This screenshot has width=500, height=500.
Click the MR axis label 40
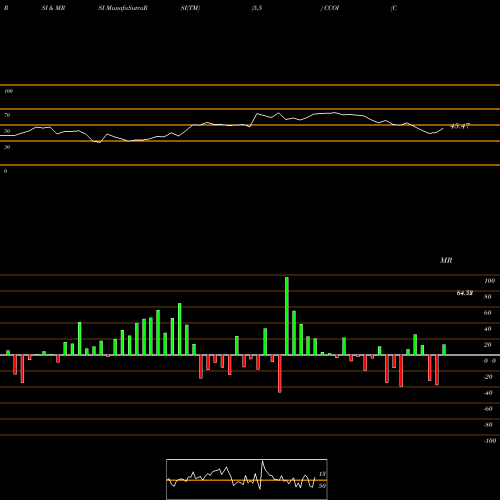pyautogui.click(x=488, y=329)
